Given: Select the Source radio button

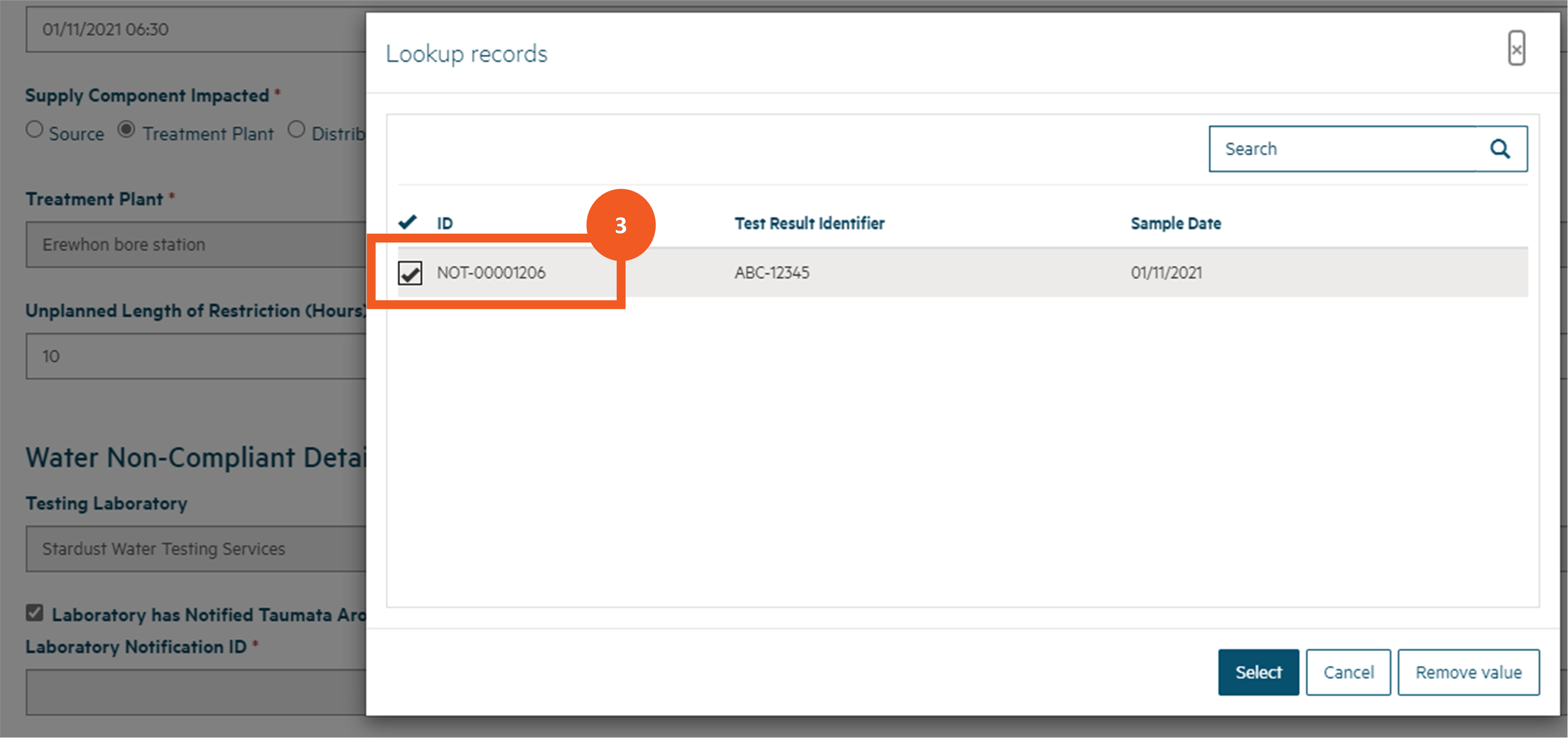Looking at the screenshot, I should point(35,129).
